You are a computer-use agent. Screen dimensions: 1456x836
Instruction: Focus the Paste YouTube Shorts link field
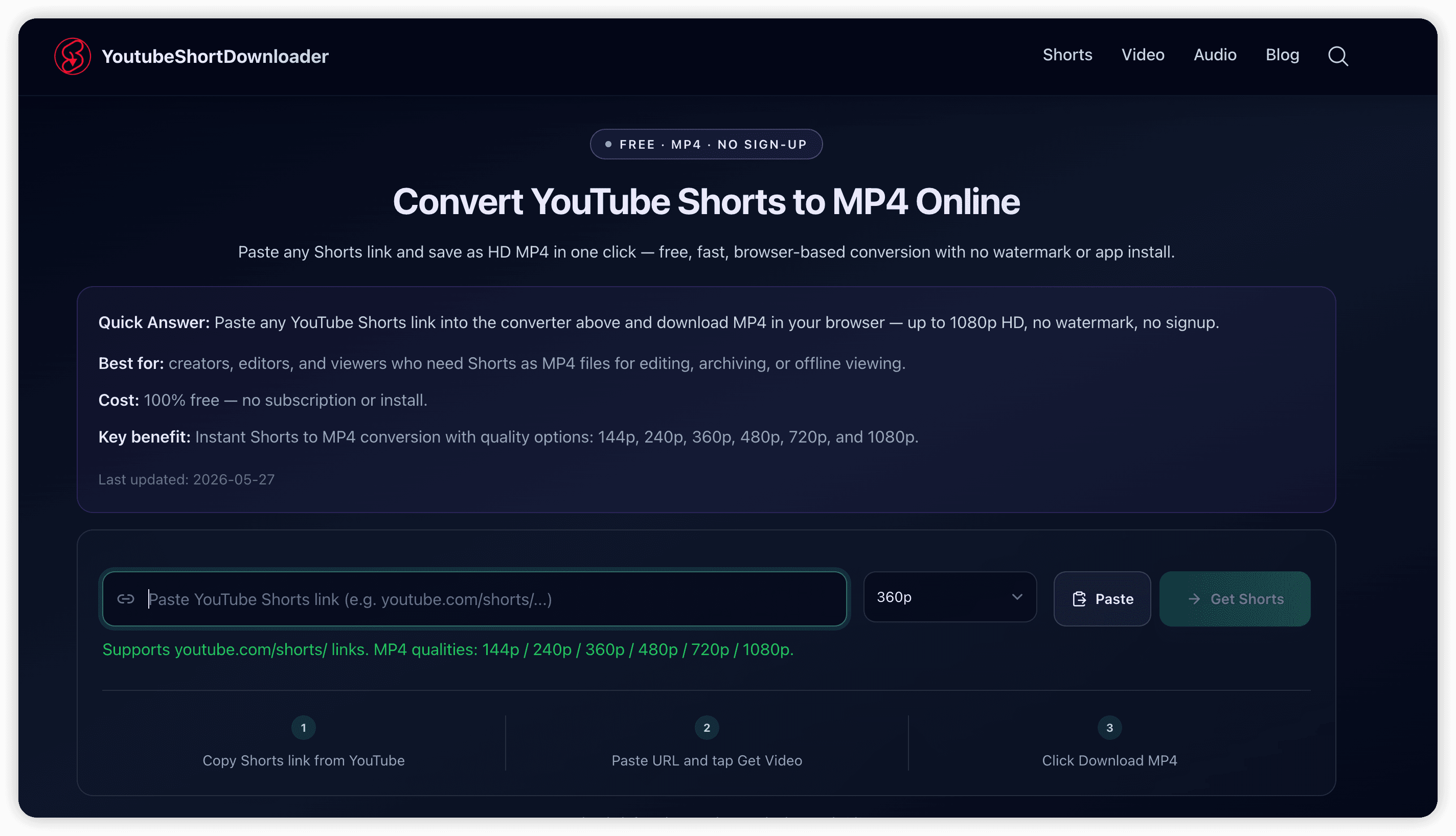pyautogui.click(x=474, y=599)
